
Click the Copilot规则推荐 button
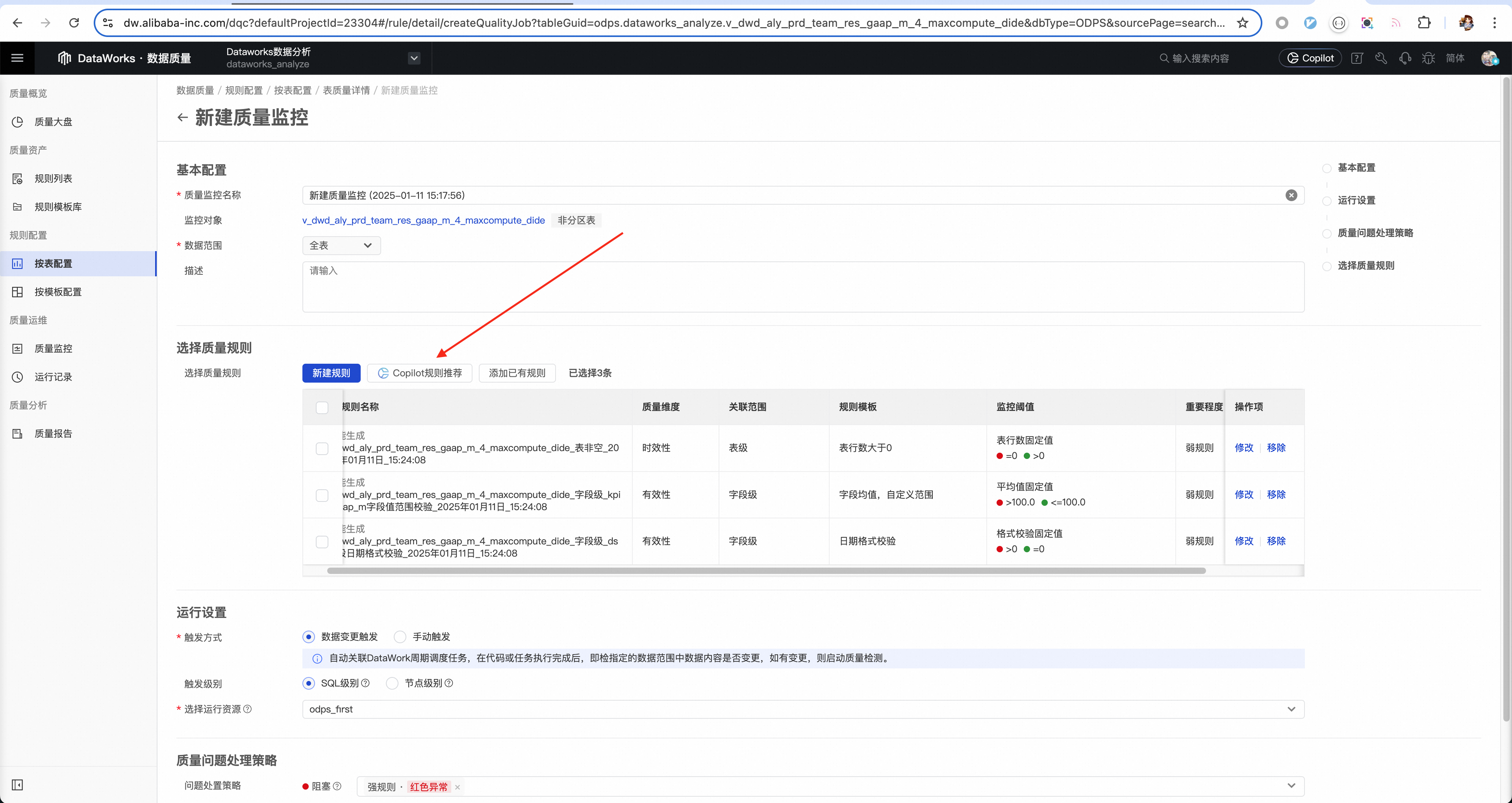click(420, 373)
